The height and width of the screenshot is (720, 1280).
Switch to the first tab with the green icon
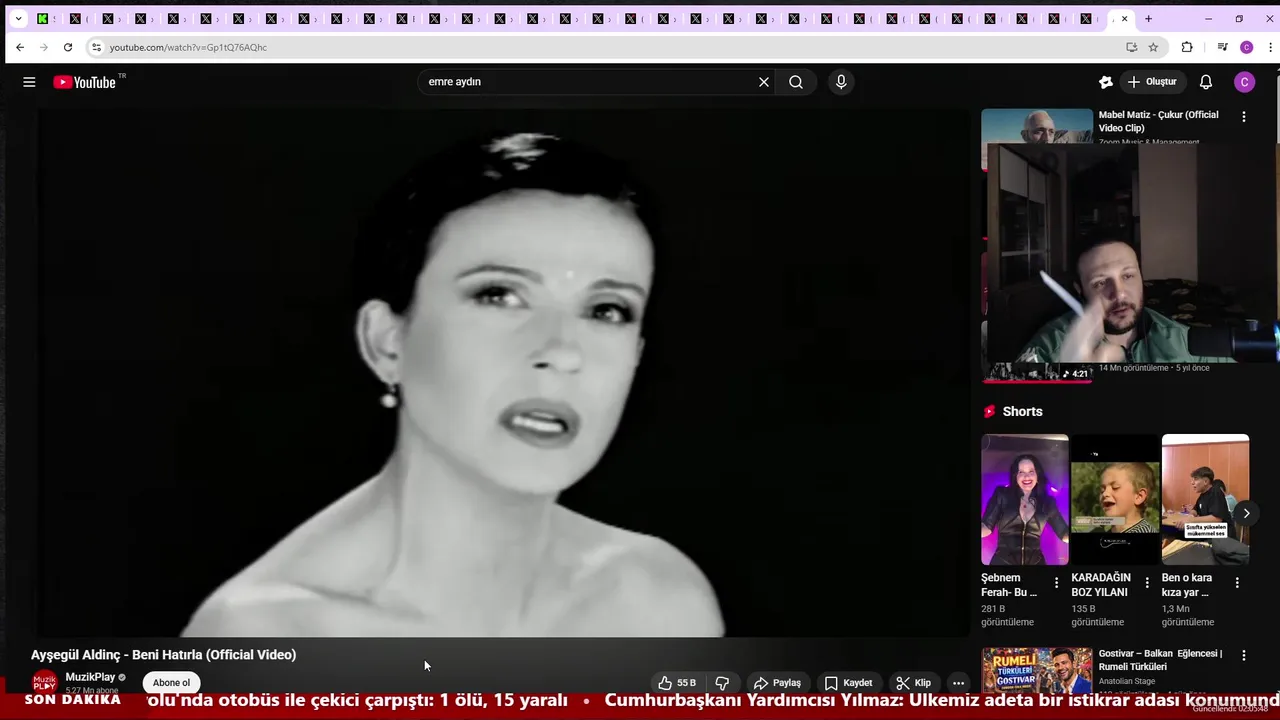pos(42,18)
